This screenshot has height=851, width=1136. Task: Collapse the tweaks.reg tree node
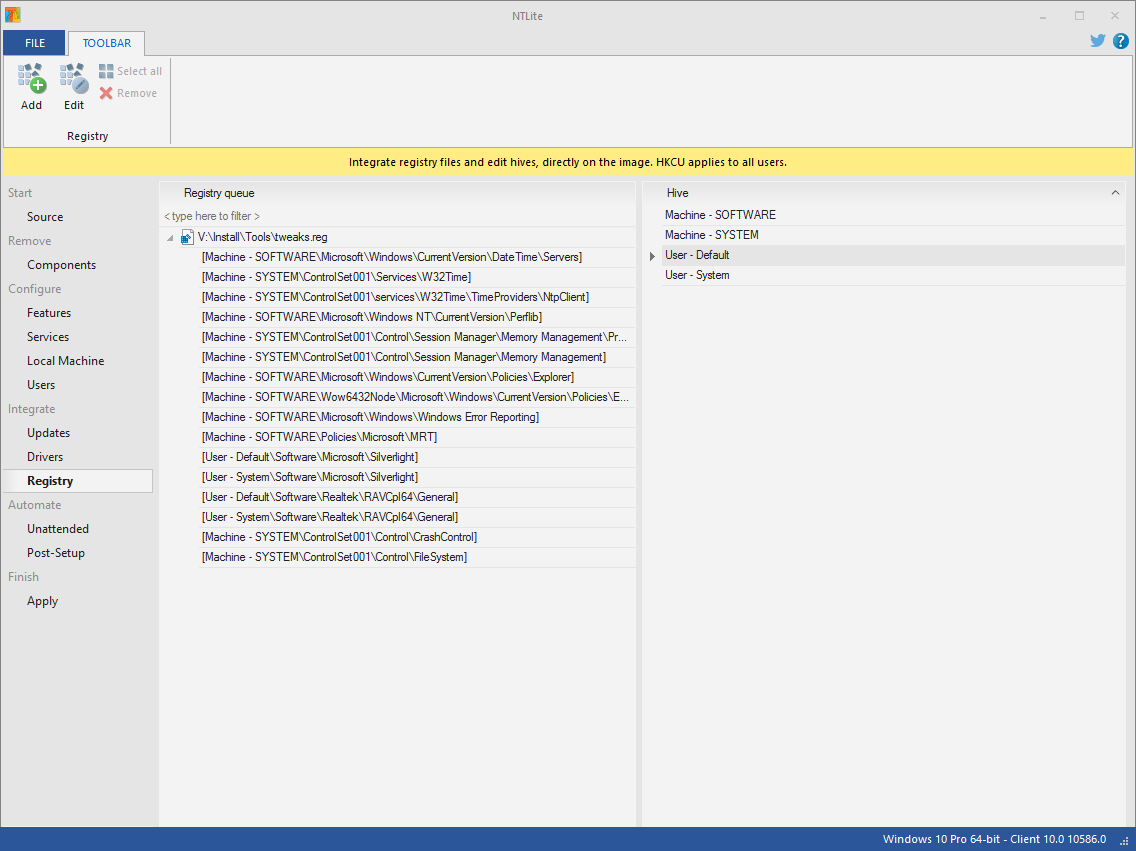coord(170,238)
